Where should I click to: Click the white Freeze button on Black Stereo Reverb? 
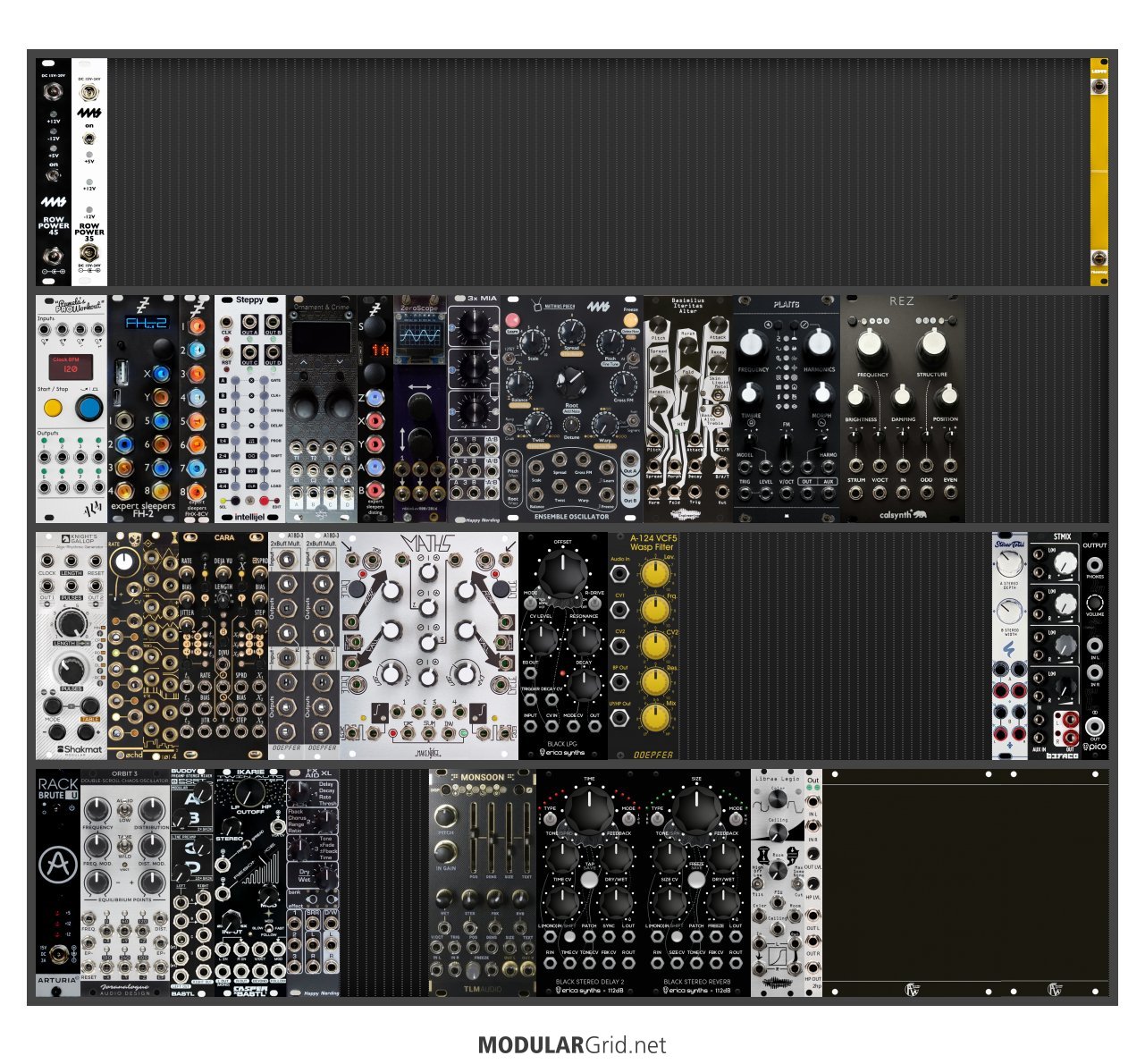pos(696,881)
